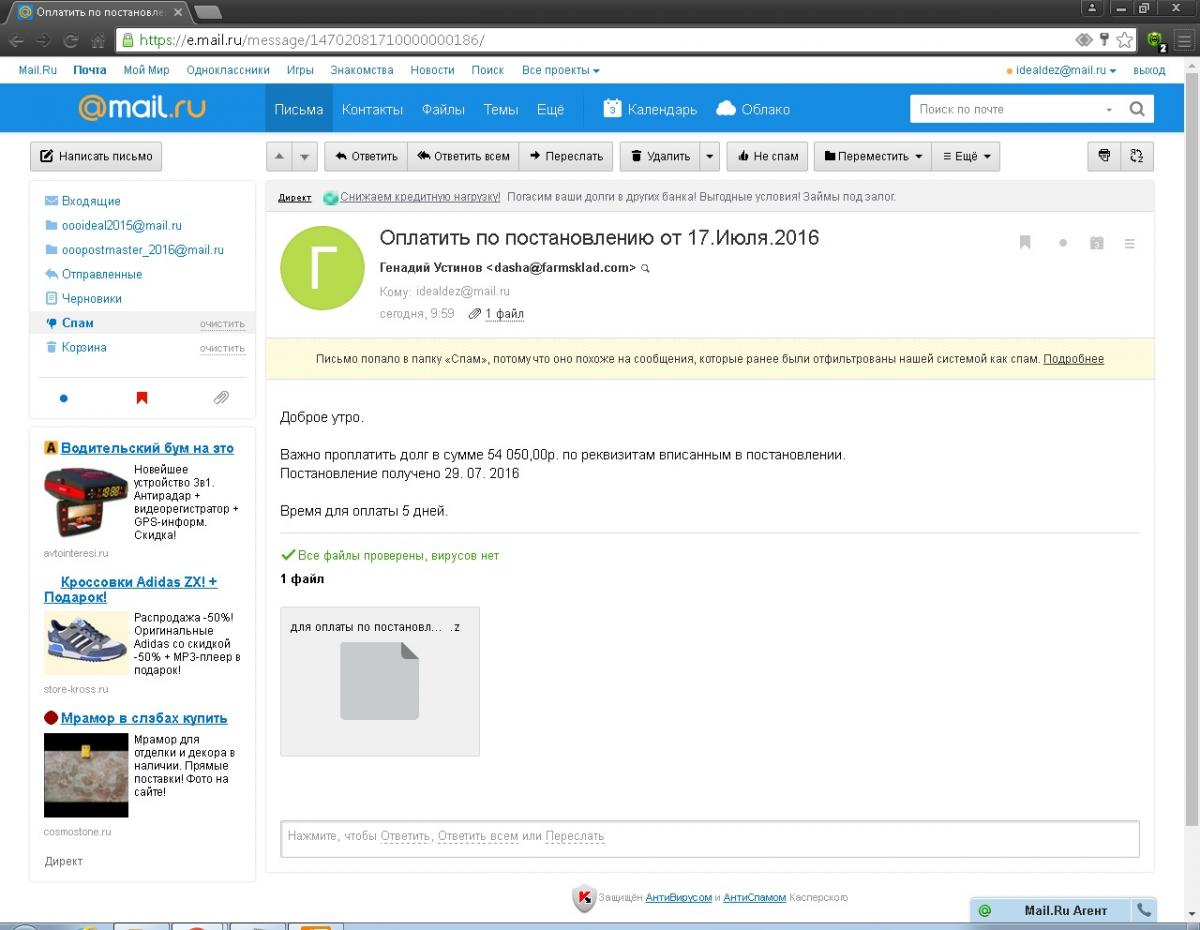The height and width of the screenshot is (930, 1200).
Task: Click the search magnifier icon
Action: (x=1137, y=109)
